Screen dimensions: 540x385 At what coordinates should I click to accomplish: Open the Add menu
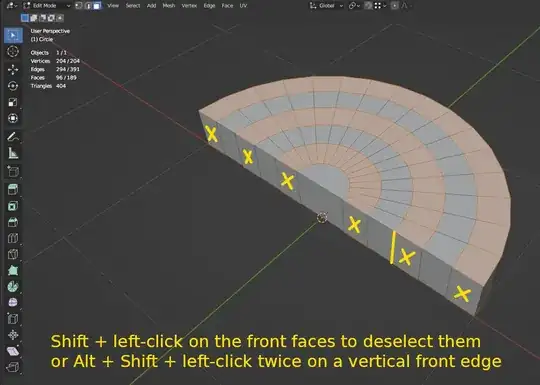tap(152, 6)
